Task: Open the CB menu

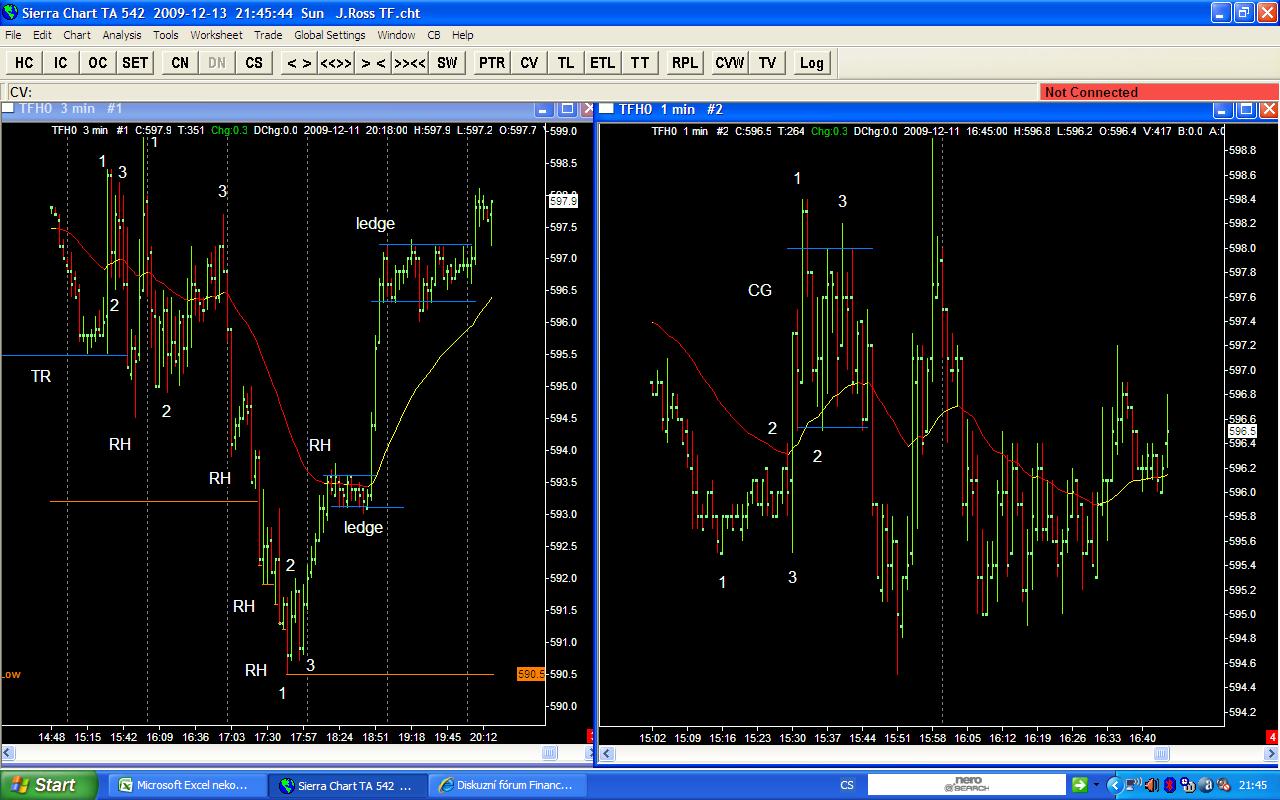Action: (x=434, y=35)
